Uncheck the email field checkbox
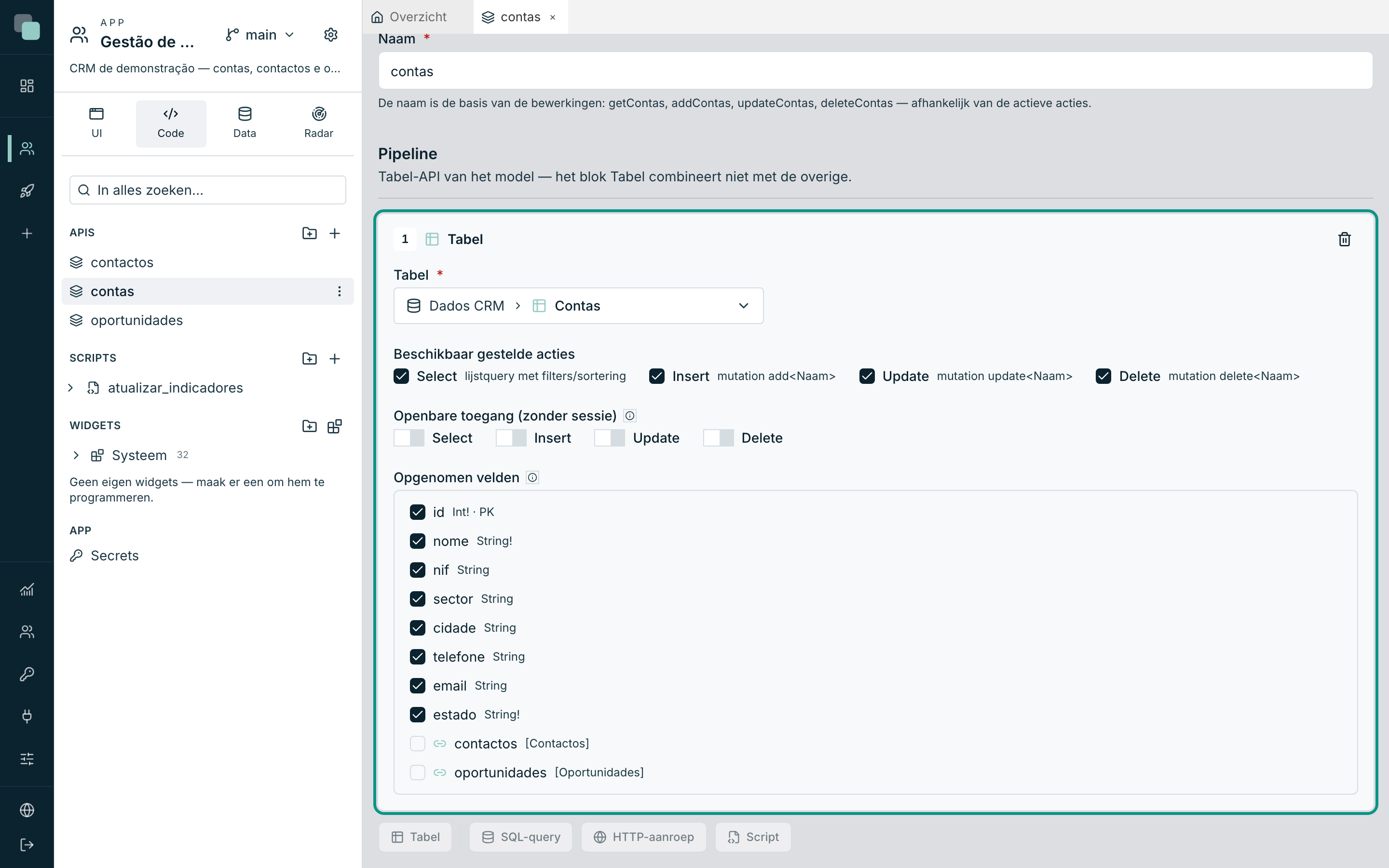Screen dimensions: 1389x868 click(417, 685)
